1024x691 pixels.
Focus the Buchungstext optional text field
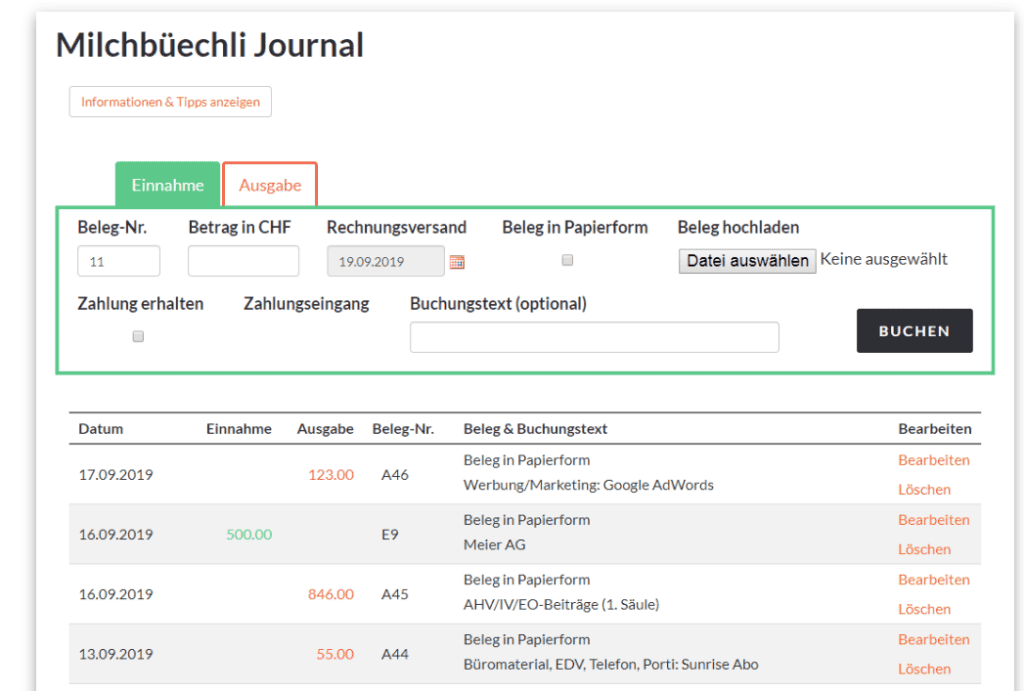[x=594, y=337]
